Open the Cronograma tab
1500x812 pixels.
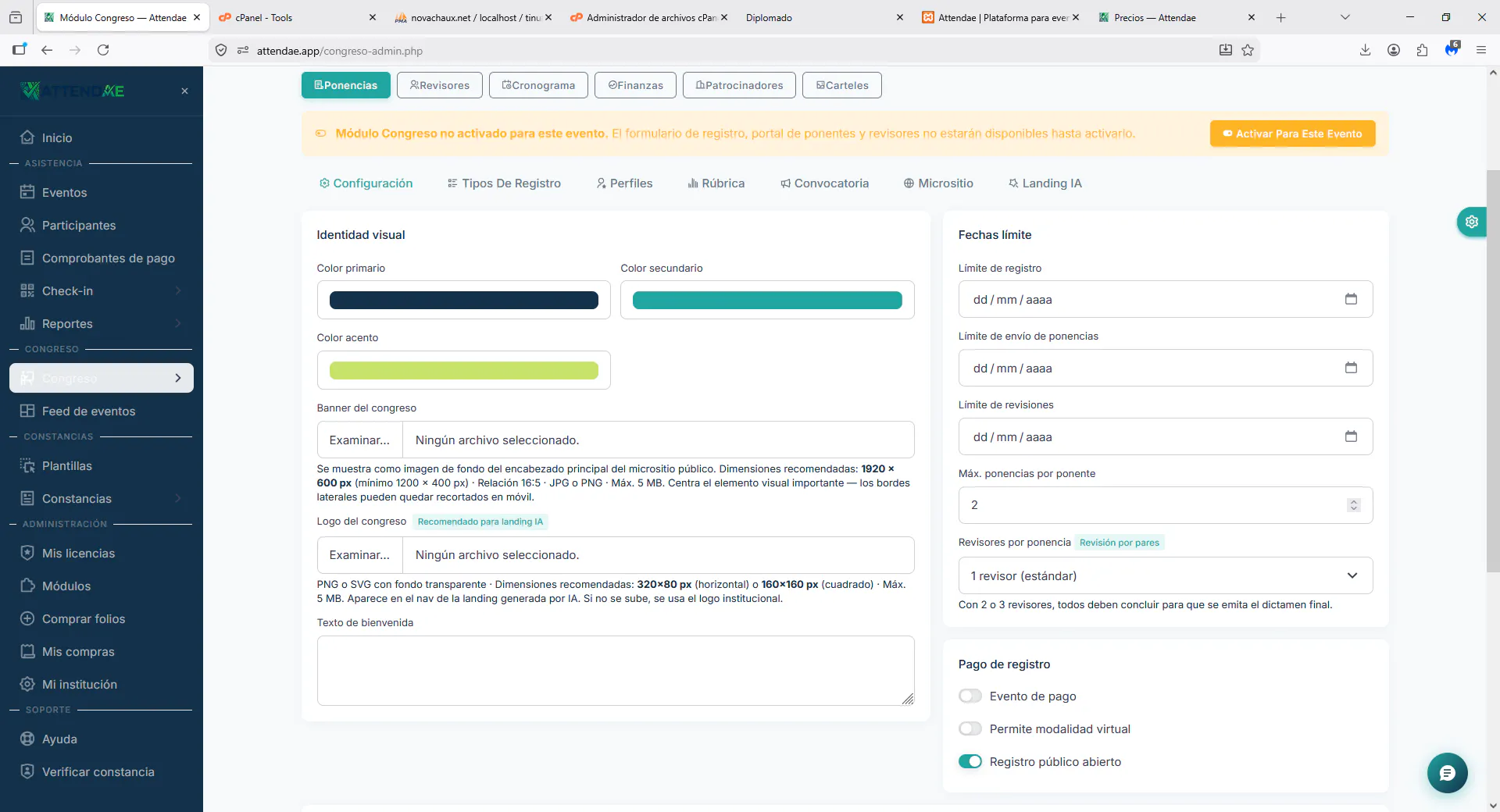[x=538, y=85]
